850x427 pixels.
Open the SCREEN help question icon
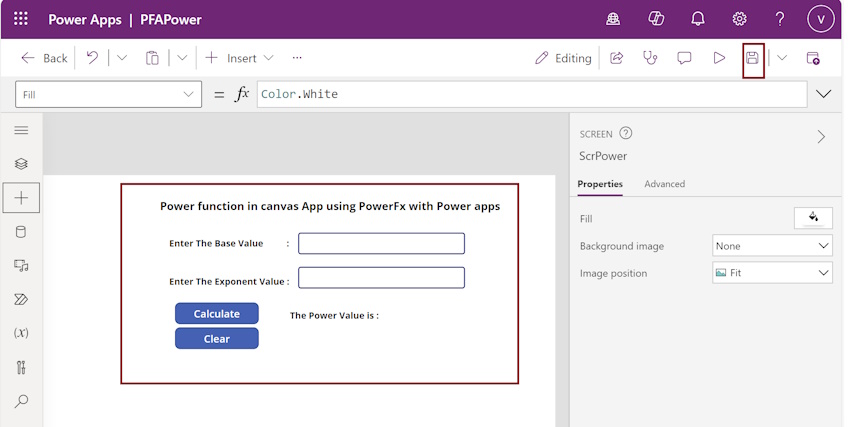[x=626, y=133]
